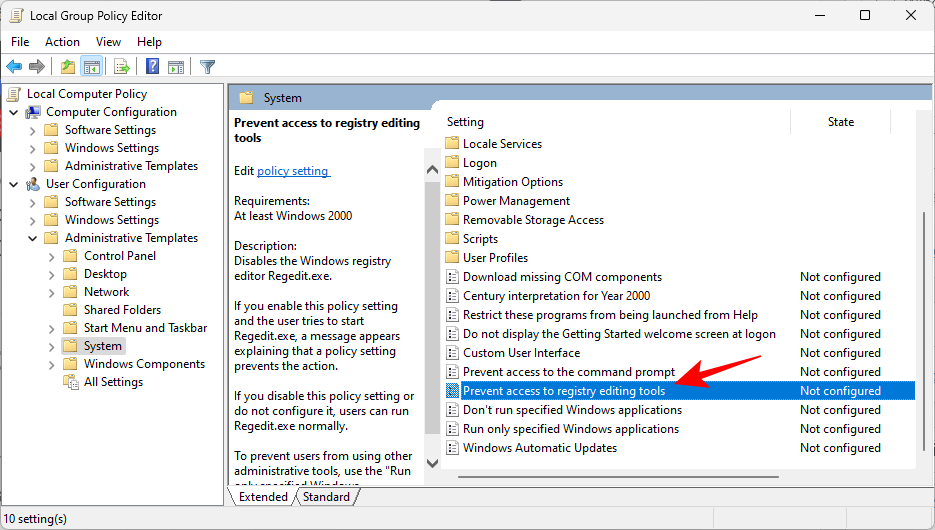The height and width of the screenshot is (530, 935).
Task: Click the System folder icon in header
Action: coord(246,98)
